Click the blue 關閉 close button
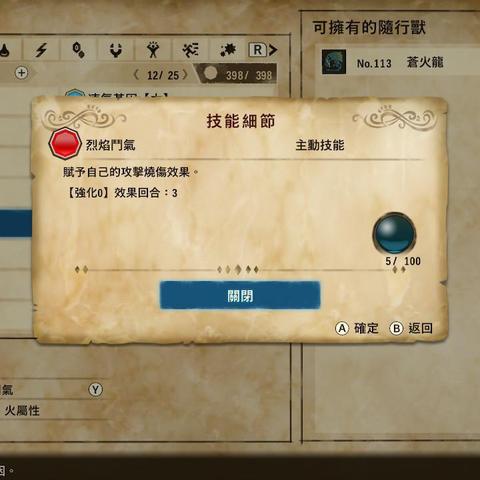Viewport: 480px width, 480px height. point(240,295)
